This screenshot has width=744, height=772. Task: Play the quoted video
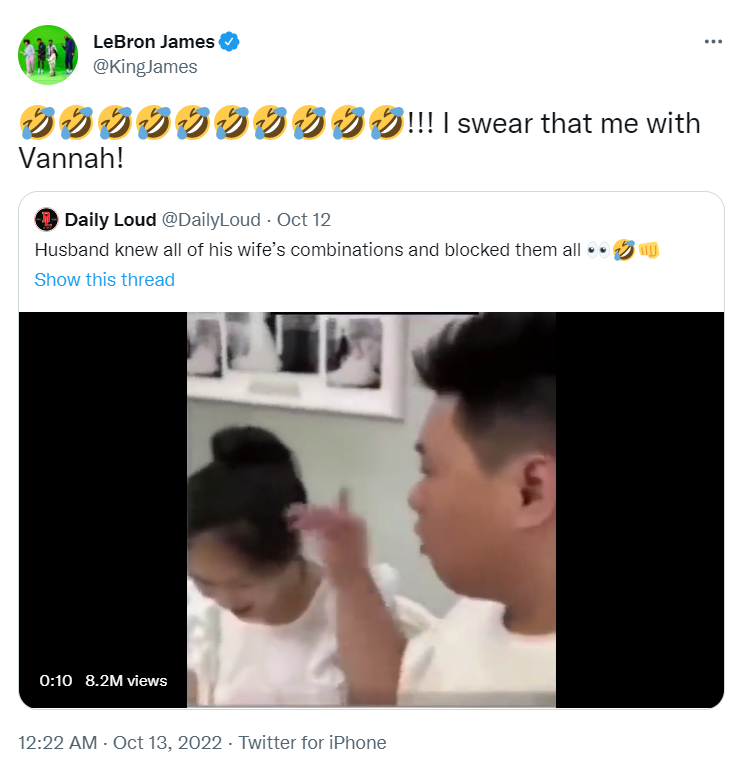(371, 510)
